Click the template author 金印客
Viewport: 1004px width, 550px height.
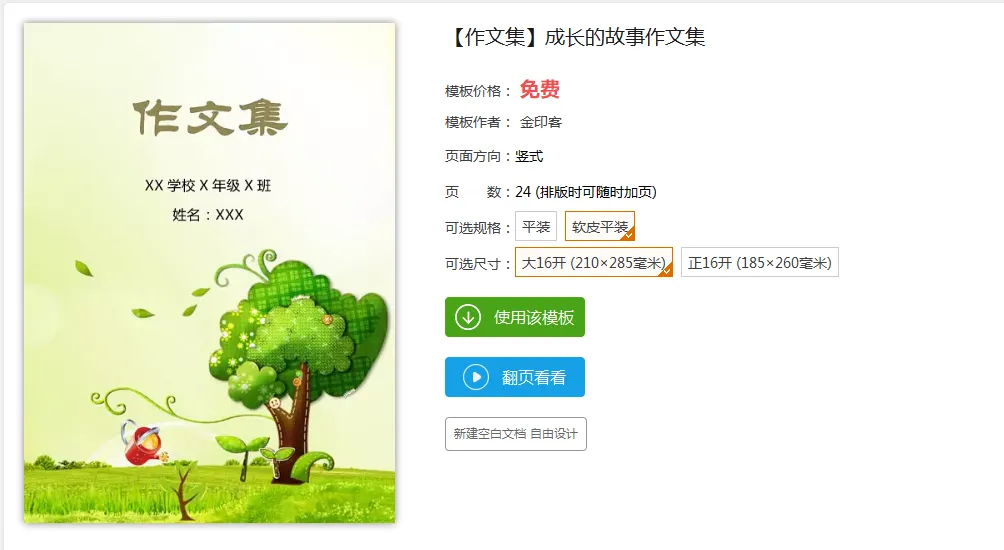coord(540,122)
